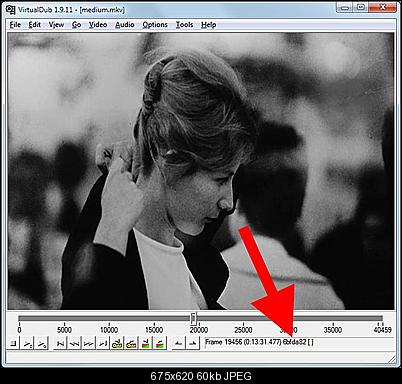
Task: Click the video preview pane
Action: [x=201, y=171]
